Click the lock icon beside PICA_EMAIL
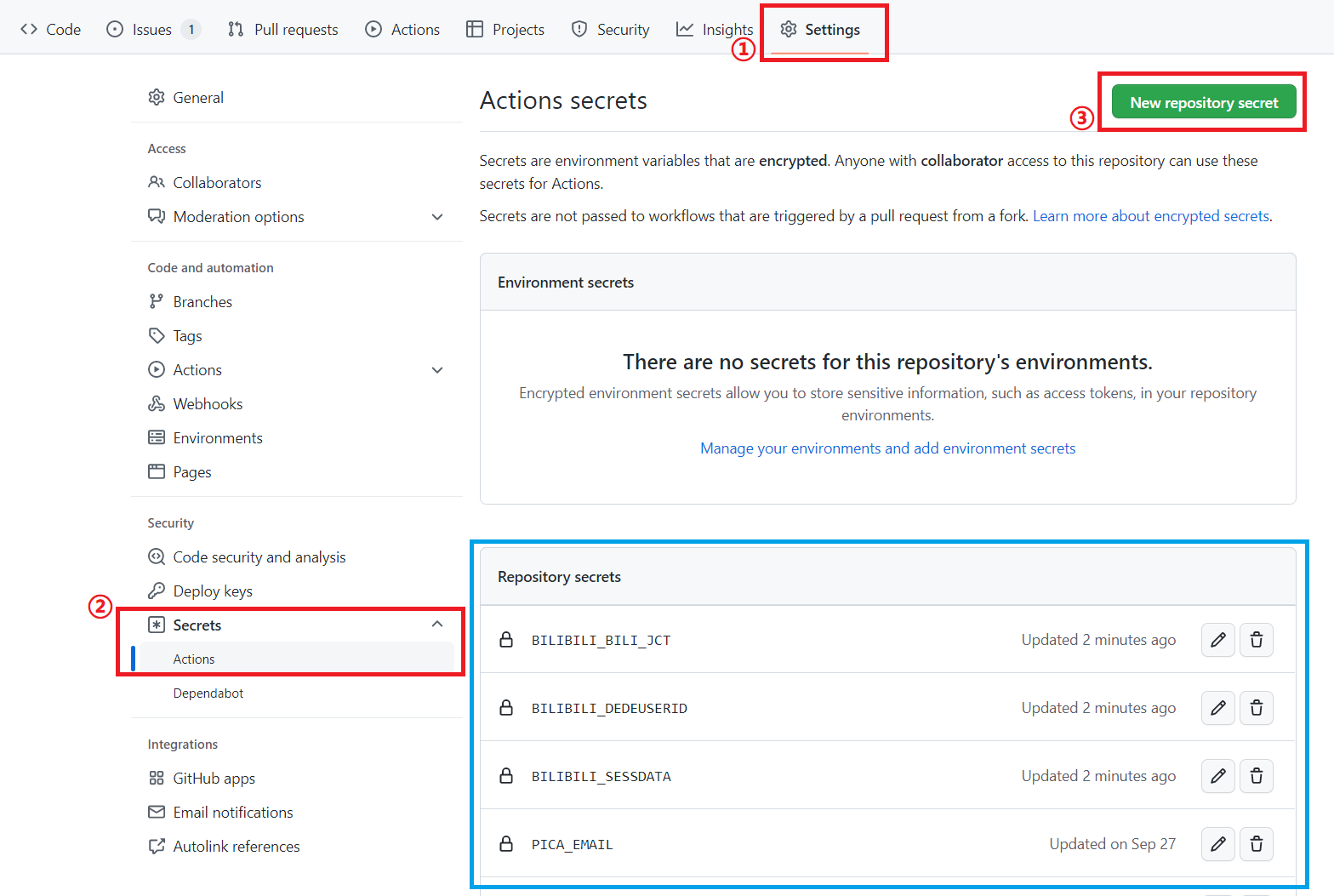The image size is (1334, 896). pos(506,844)
